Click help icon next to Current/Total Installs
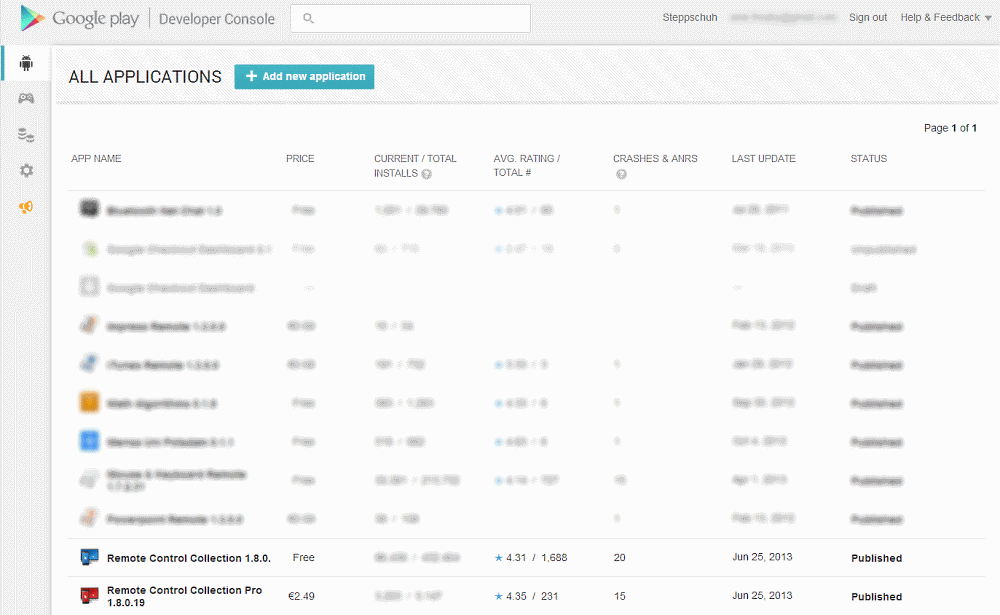1000x615 pixels. [x=427, y=174]
